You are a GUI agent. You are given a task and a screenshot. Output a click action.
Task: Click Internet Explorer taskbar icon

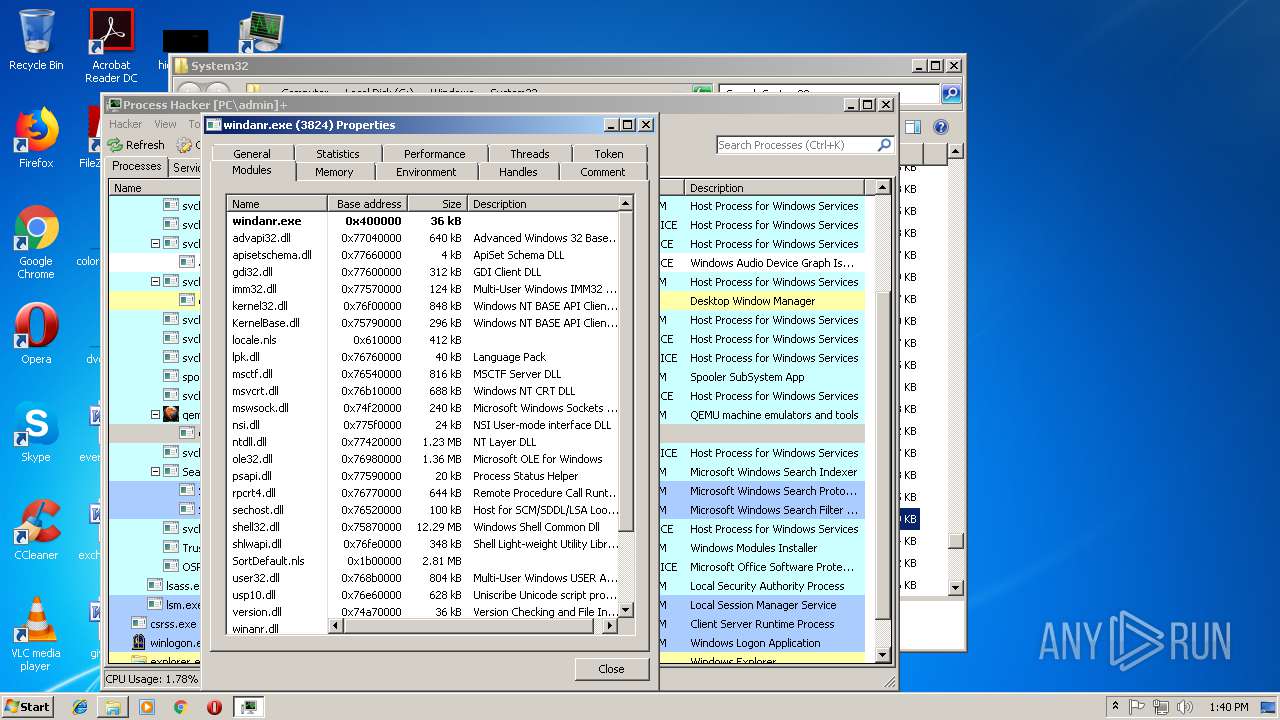80,707
